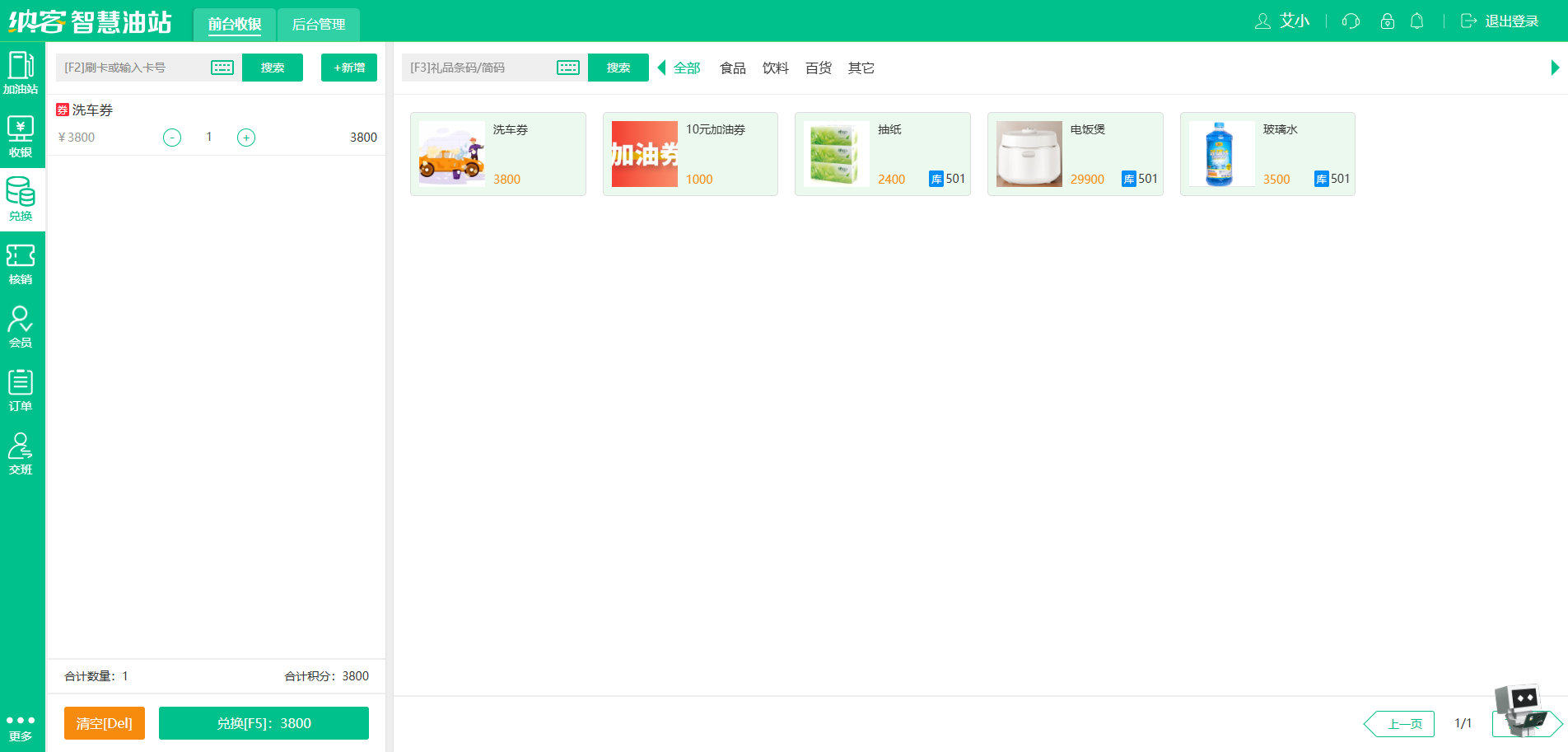Screen dimensions: 1568x752
Task: Select the 10元加油券 product card
Action: pos(690,154)
